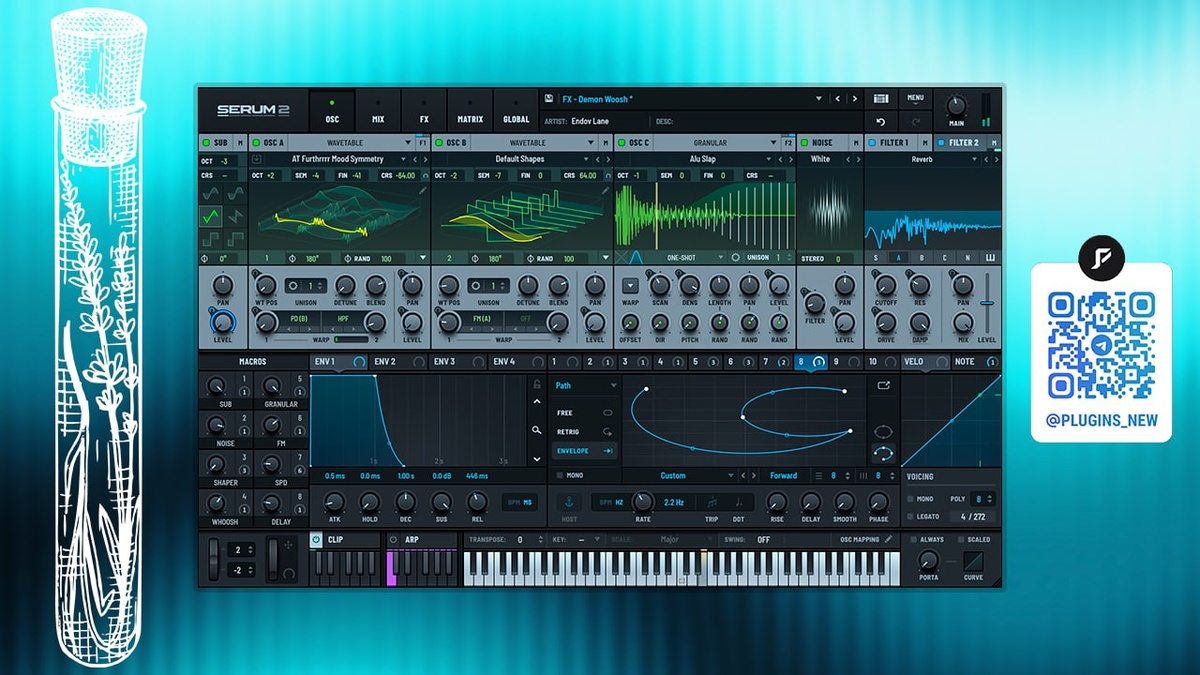Toggle the CLIP power button

pos(316,539)
